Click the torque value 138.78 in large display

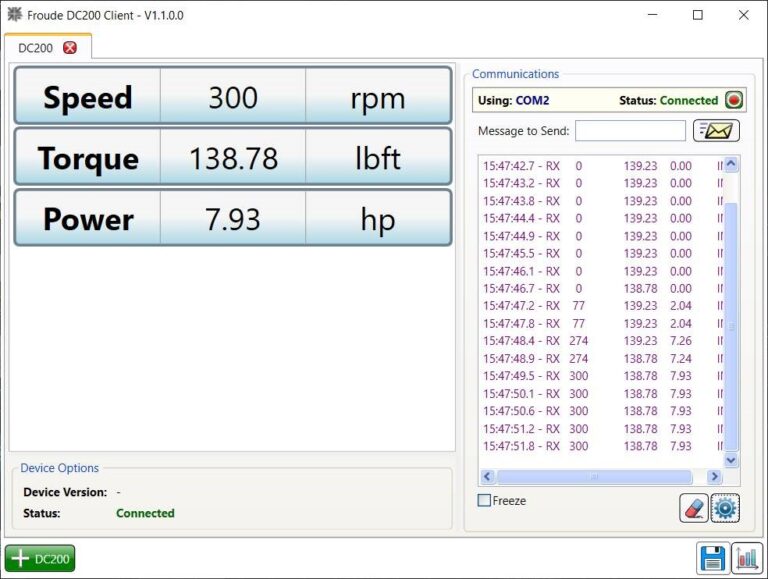coord(233,158)
